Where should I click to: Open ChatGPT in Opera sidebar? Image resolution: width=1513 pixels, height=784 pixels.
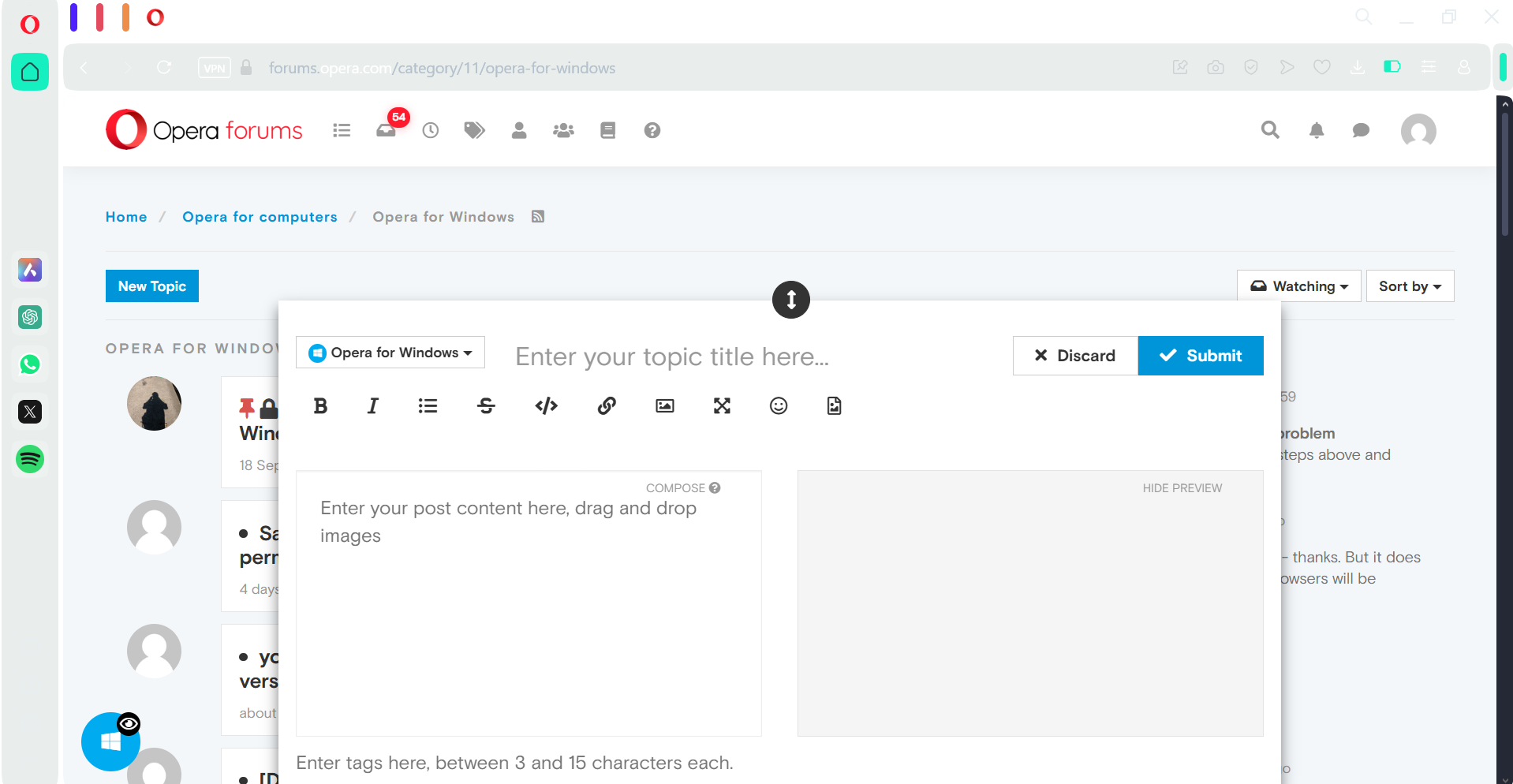point(30,317)
